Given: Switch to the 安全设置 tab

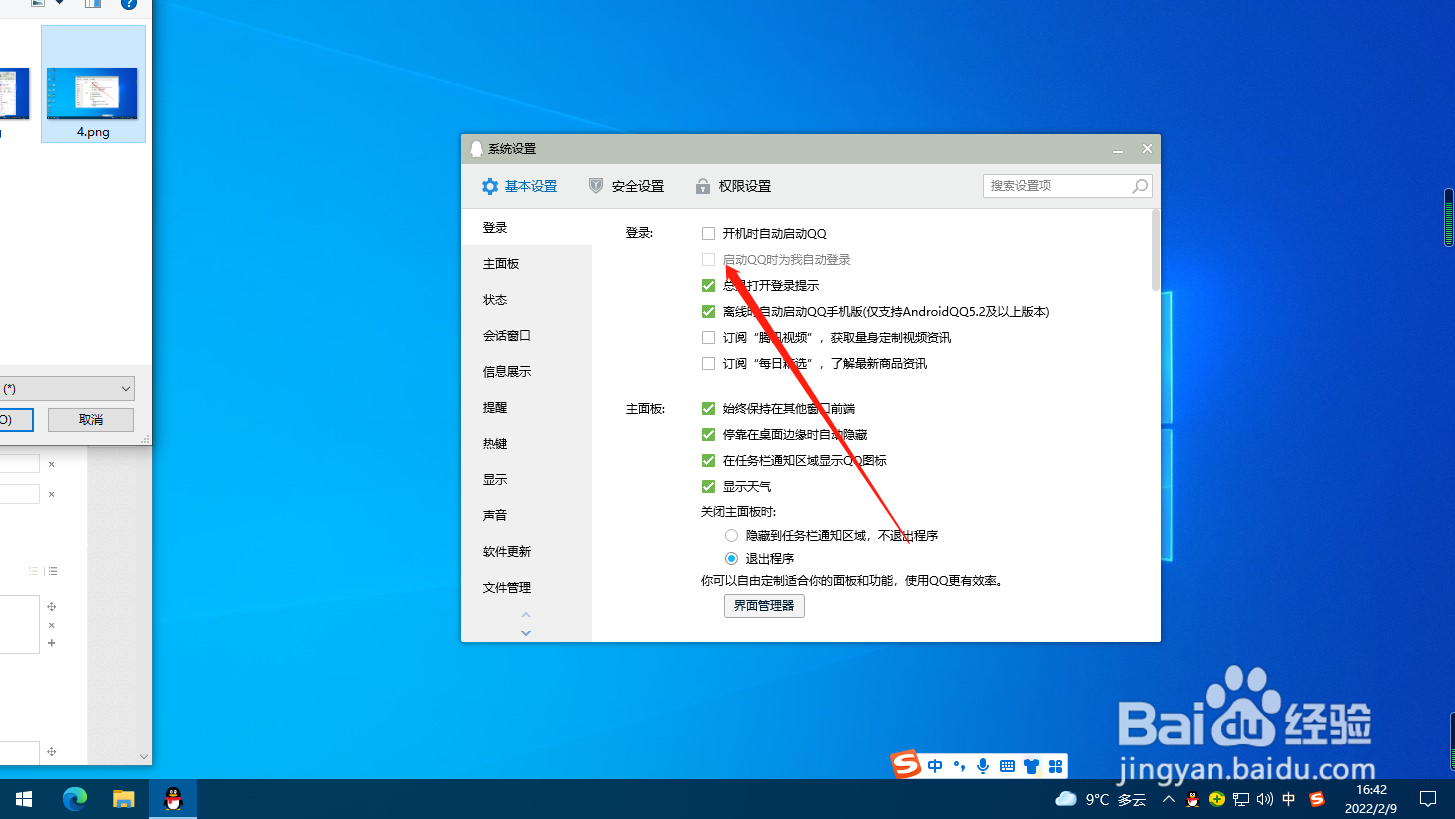Looking at the screenshot, I should [x=626, y=186].
